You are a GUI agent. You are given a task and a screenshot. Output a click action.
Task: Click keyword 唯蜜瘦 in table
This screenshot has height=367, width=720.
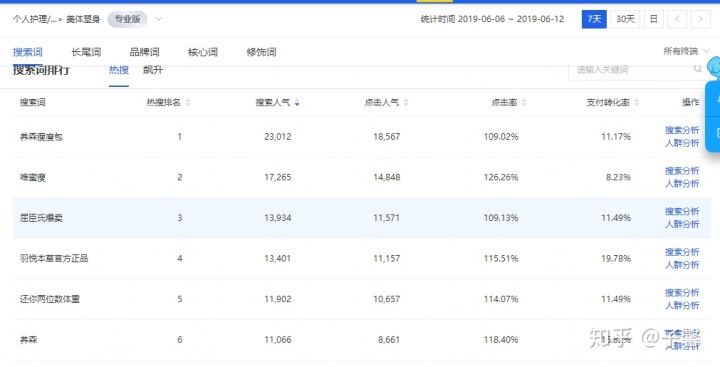pos(33,177)
